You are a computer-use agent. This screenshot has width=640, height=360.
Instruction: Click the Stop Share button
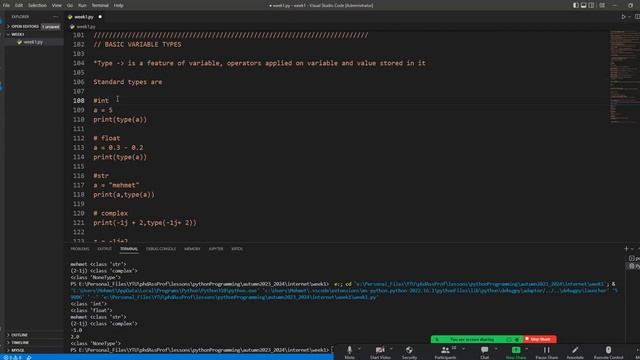tap(539, 339)
